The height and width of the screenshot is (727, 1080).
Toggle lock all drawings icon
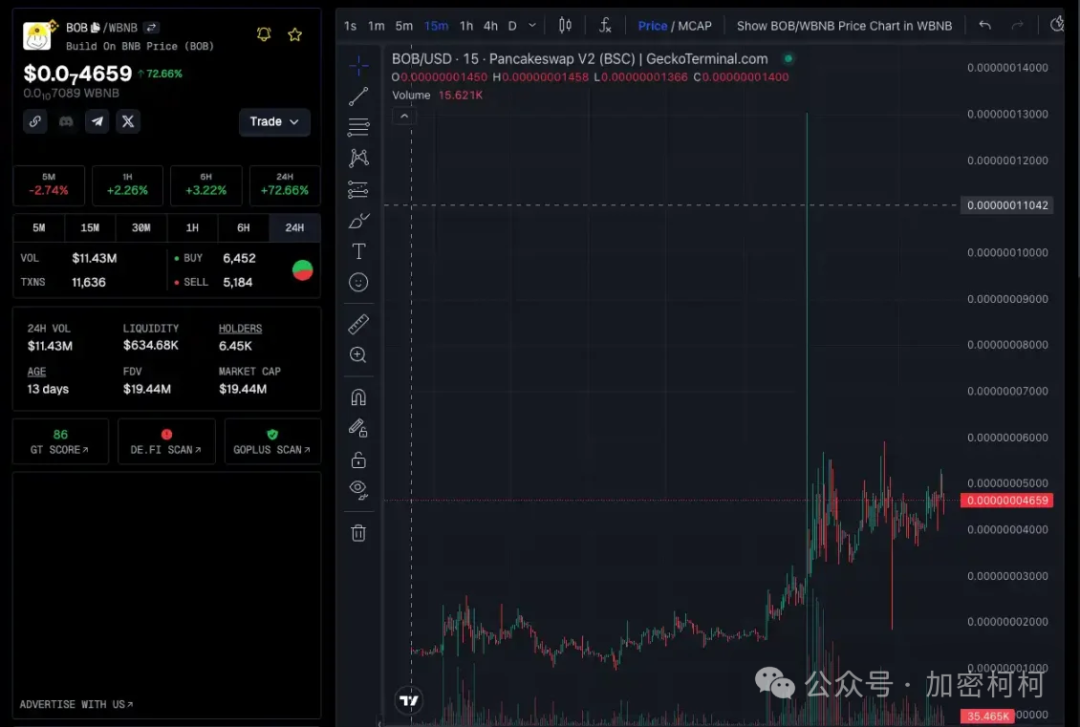point(358,460)
